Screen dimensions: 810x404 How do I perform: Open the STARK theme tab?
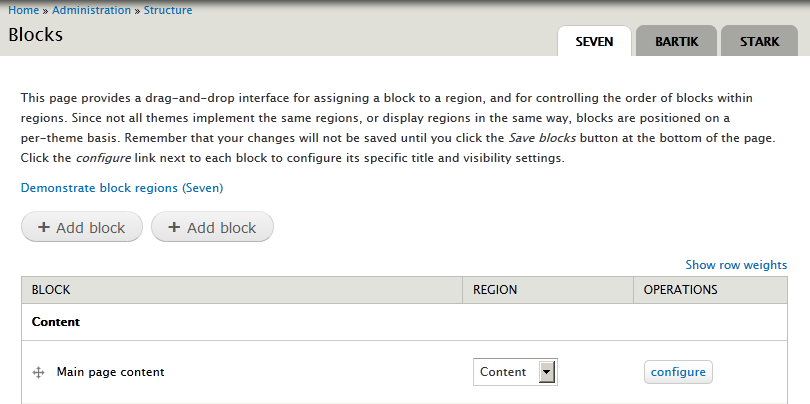[x=759, y=41]
